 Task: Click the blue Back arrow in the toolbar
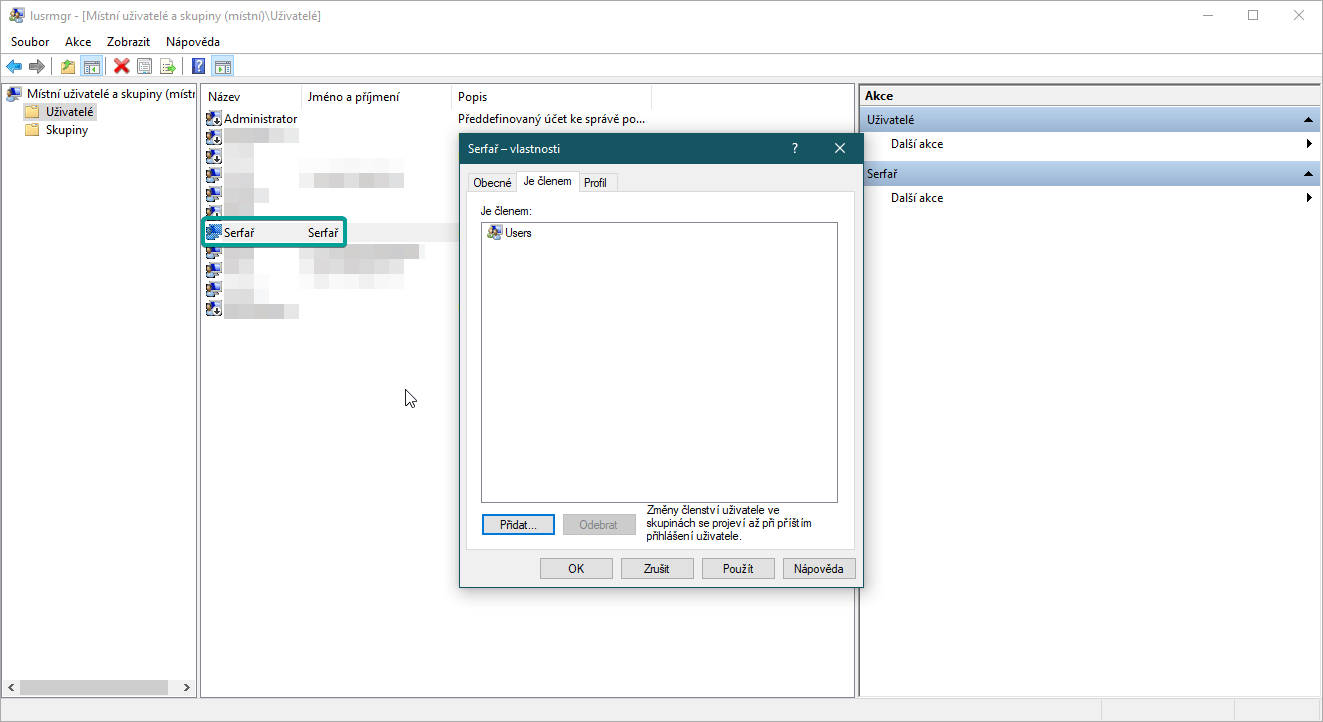[14, 67]
